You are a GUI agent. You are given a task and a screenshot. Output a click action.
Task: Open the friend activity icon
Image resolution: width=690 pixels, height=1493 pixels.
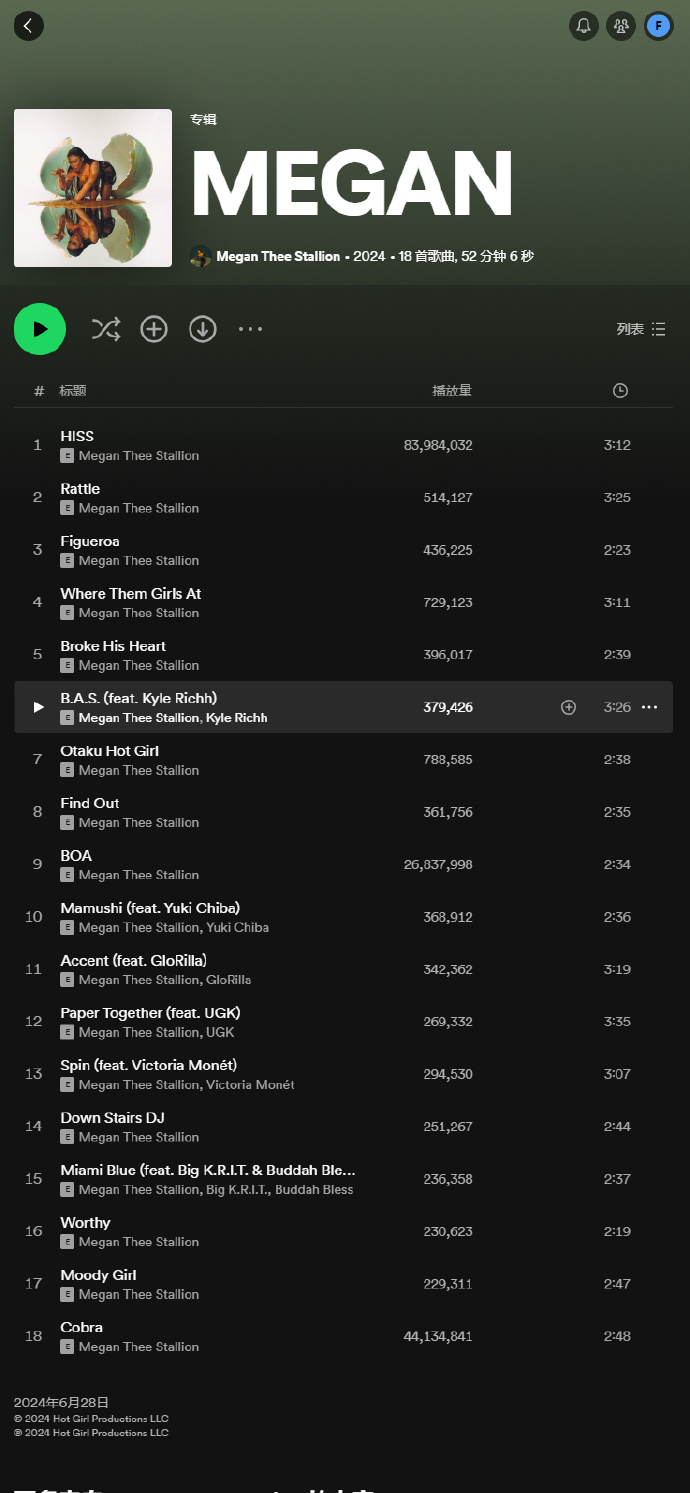pyautogui.click(x=621, y=26)
